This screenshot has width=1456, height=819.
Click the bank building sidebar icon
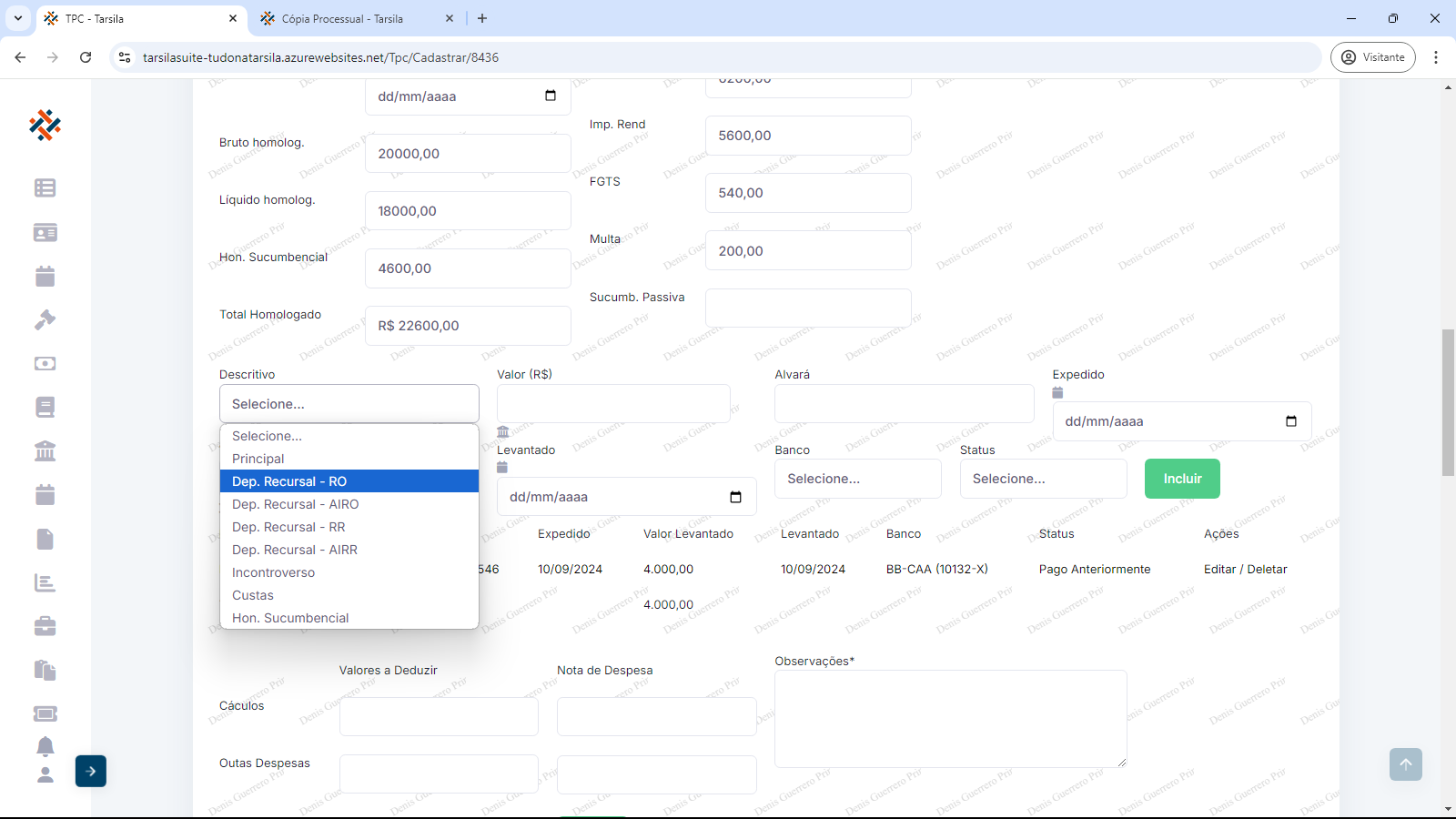point(45,451)
